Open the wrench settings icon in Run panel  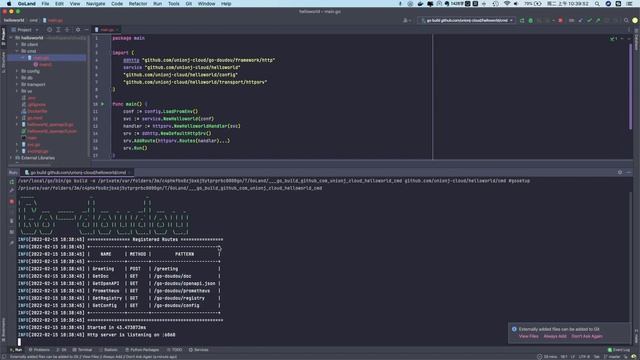tap(12, 191)
